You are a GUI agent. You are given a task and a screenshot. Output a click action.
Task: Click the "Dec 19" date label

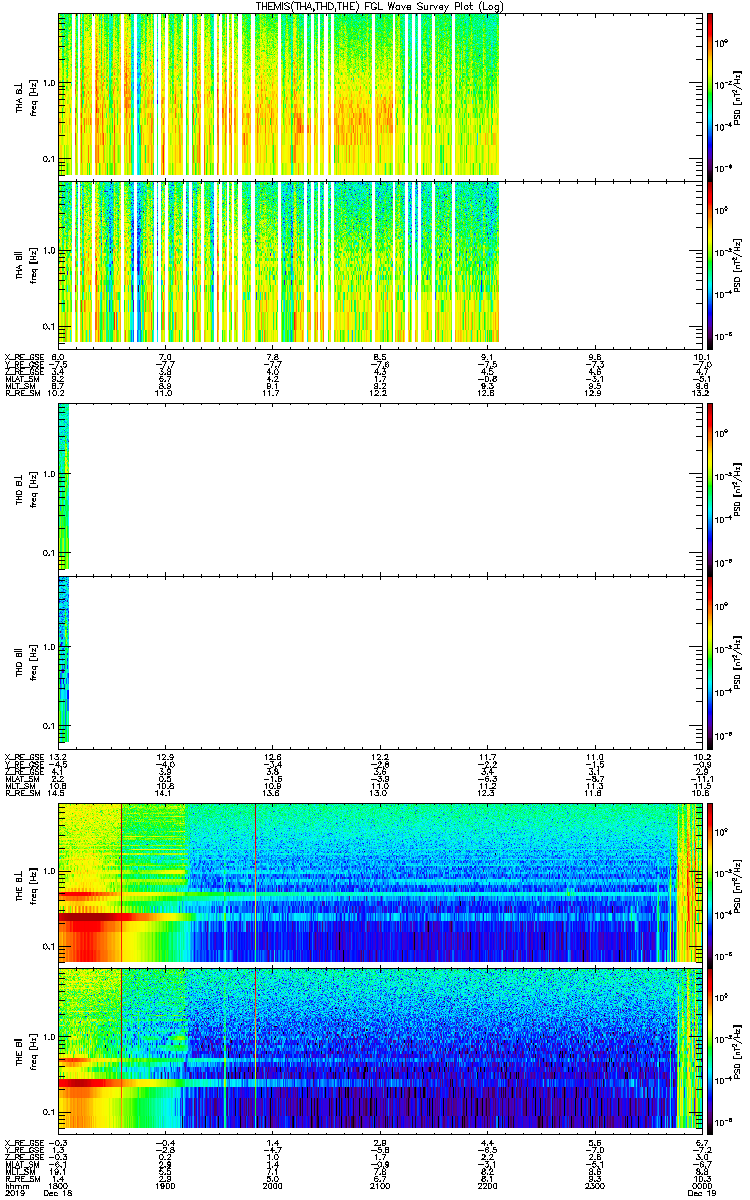pos(701,1194)
